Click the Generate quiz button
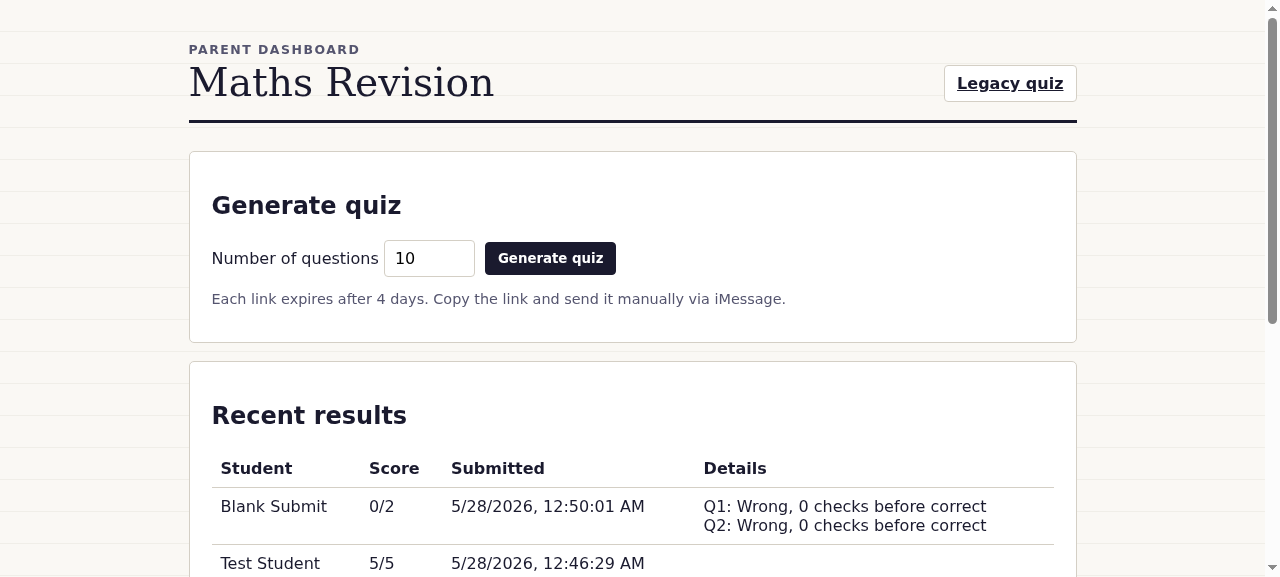The width and height of the screenshot is (1280, 577). click(x=550, y=258)
